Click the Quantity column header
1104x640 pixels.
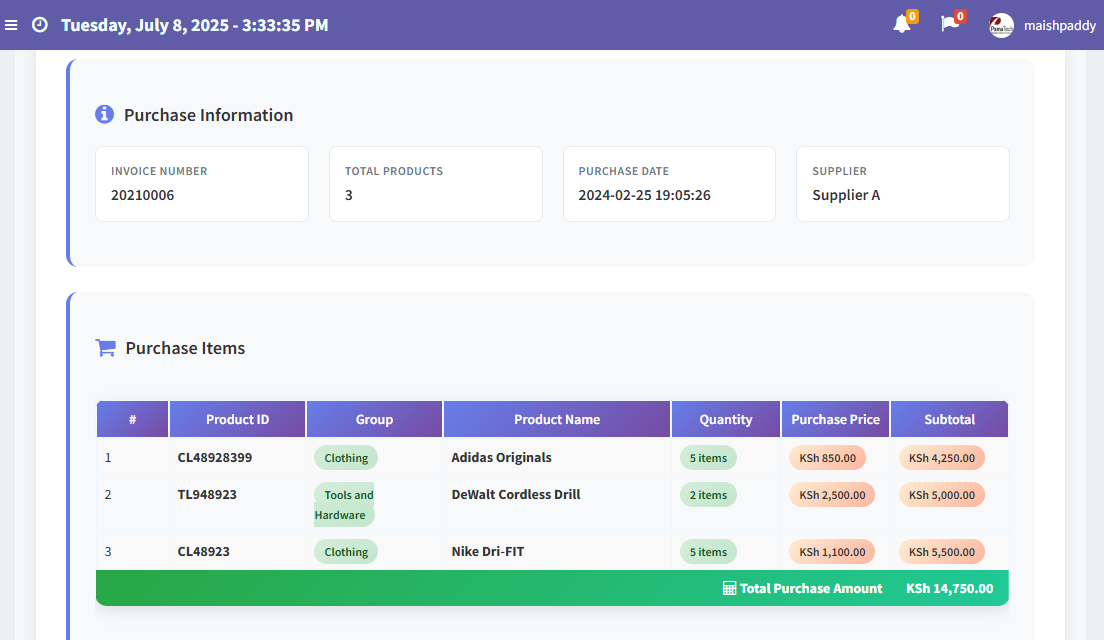[x=726, y=419]
